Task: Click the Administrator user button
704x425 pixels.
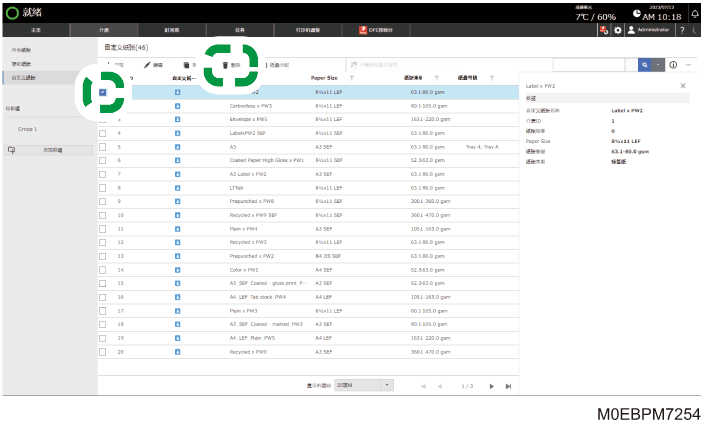Action: [x=649, y=30]
